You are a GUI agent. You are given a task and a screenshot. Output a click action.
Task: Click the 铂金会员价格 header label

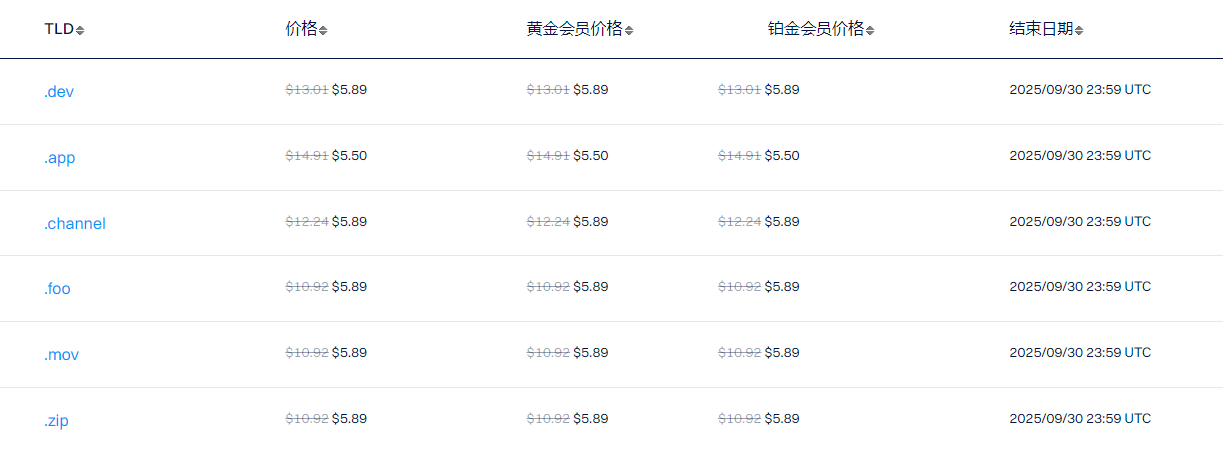(x=815, y=29)
